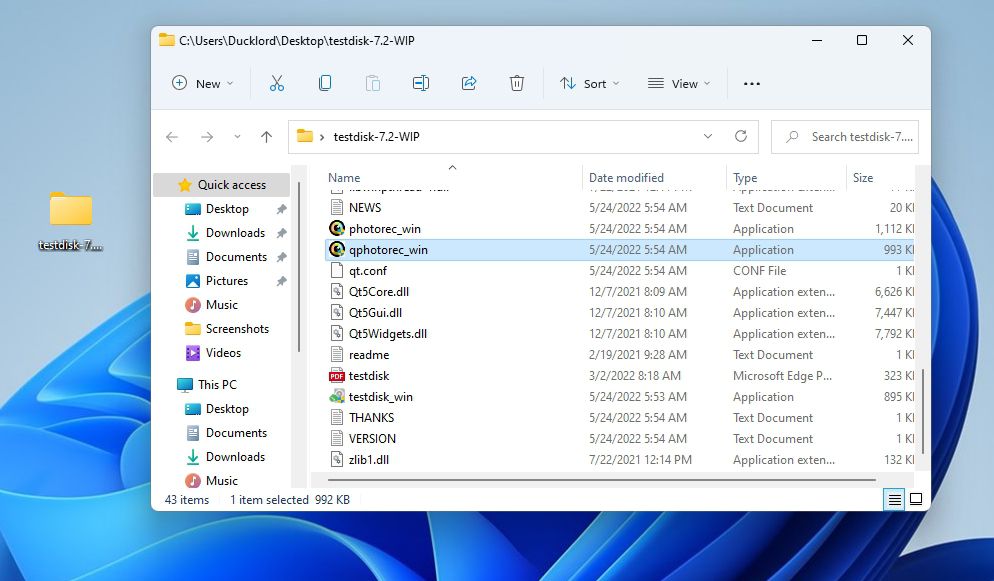Sort by Size column header
Viewport: 994px width, 581px height.
click(x=863, y=178)
